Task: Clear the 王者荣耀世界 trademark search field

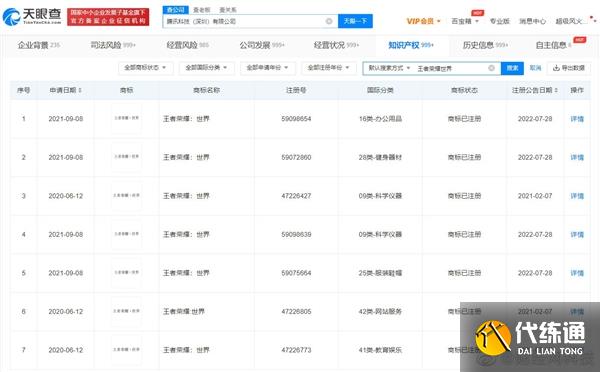Action: coord(491,68)
